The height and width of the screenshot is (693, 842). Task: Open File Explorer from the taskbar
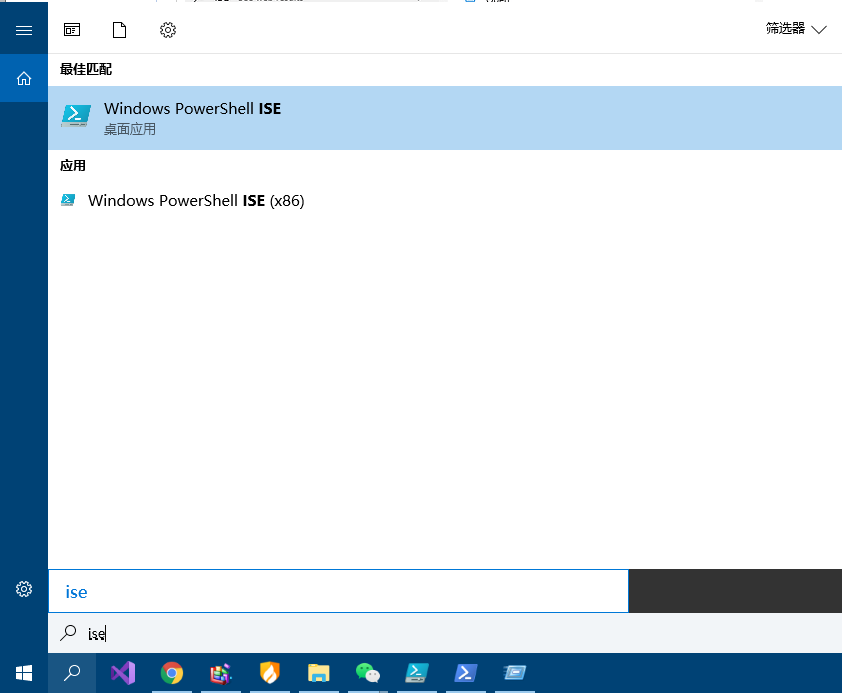coord(318,673)
